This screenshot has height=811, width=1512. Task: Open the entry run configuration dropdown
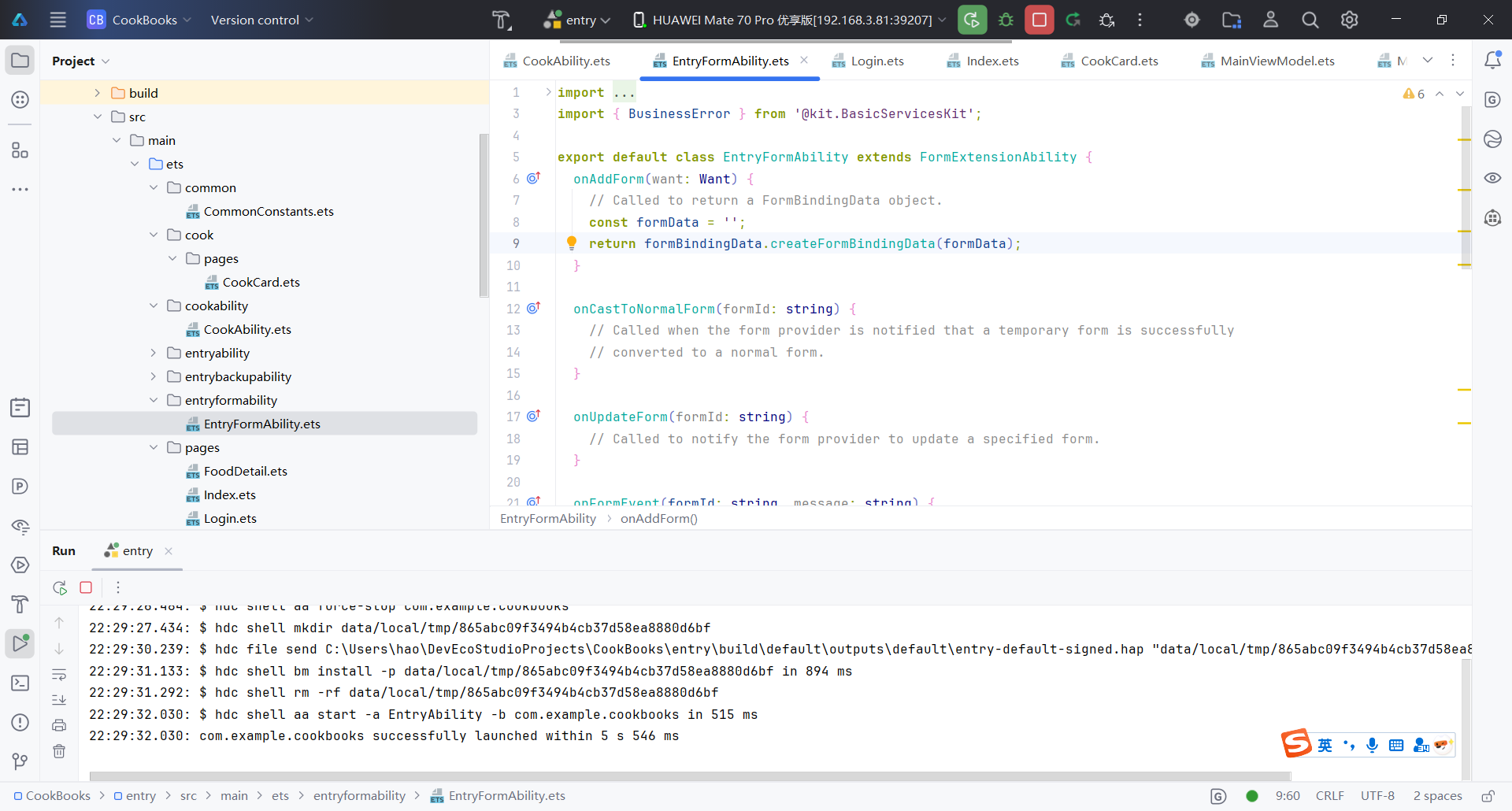(x=577, y=20)
